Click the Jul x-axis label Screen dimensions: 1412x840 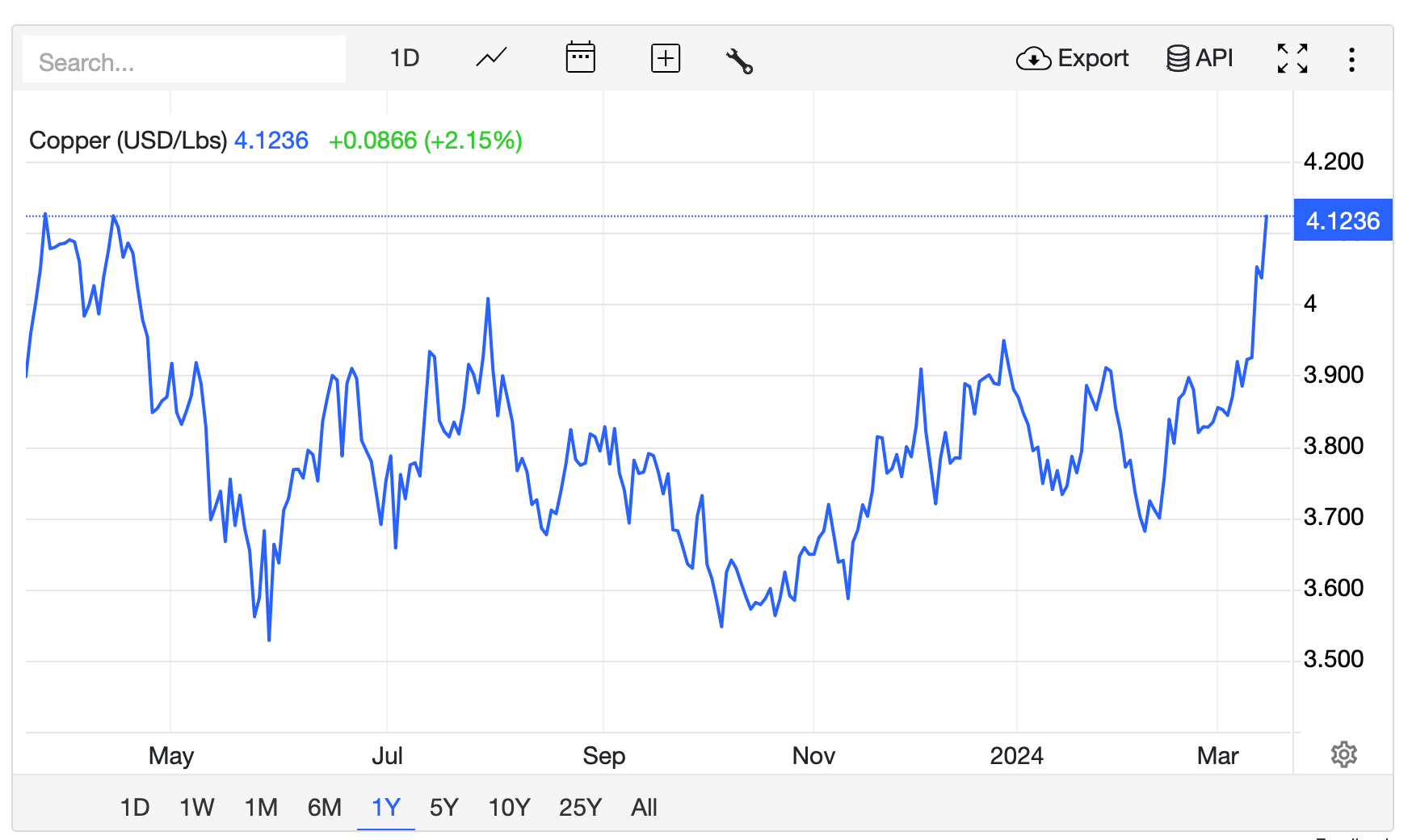pos(387,756)
